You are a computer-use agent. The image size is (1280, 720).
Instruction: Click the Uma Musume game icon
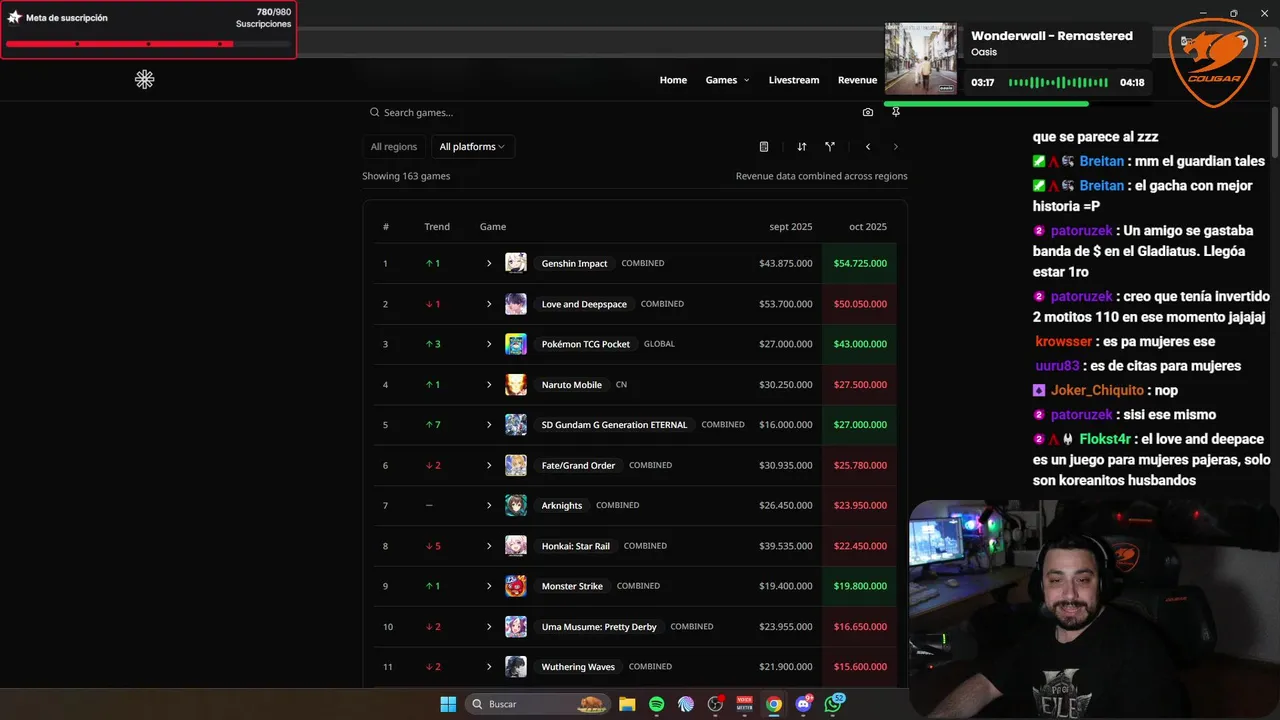click(x=516, y=627)
